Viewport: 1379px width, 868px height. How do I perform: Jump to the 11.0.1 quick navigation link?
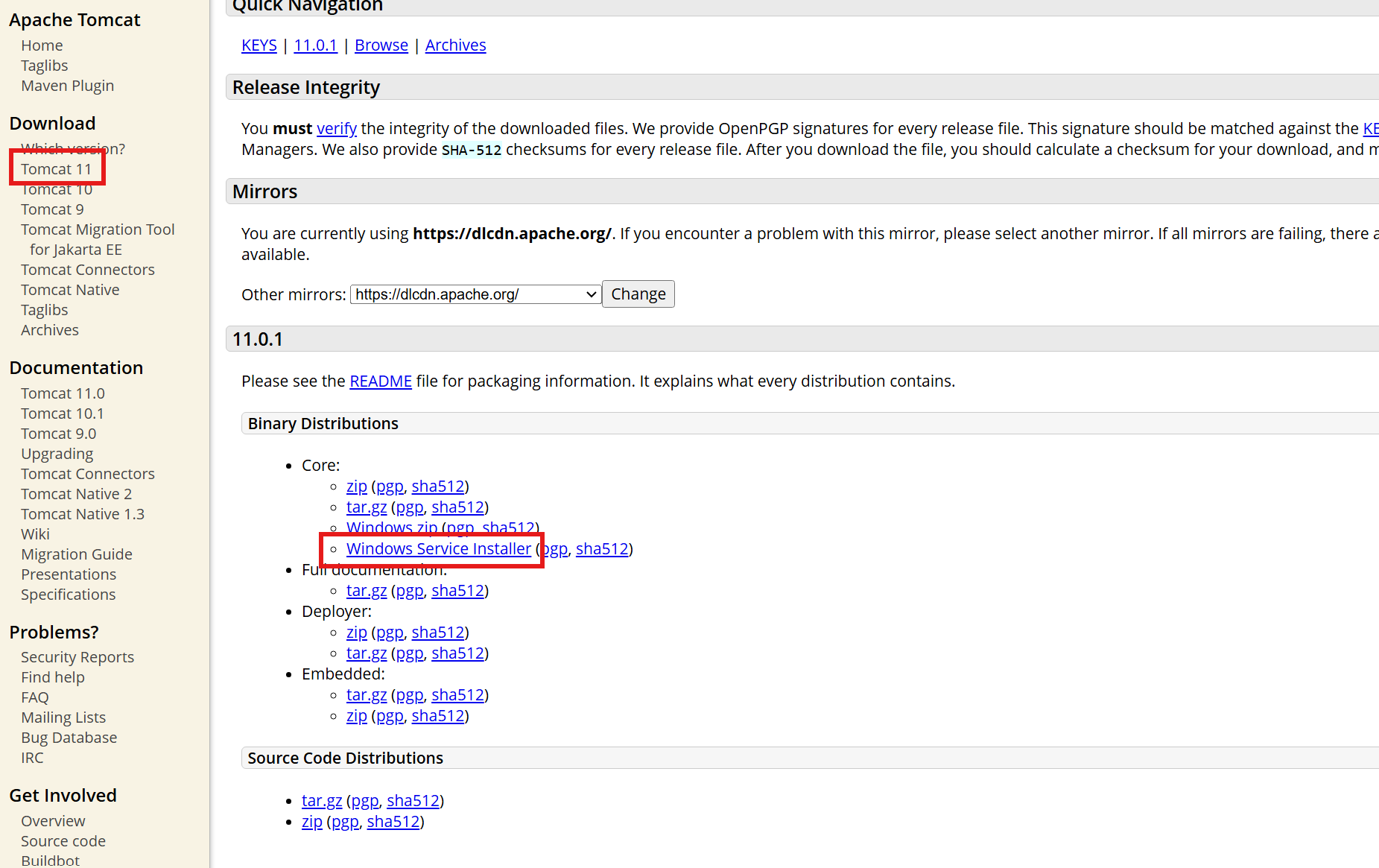click(315, 45)
